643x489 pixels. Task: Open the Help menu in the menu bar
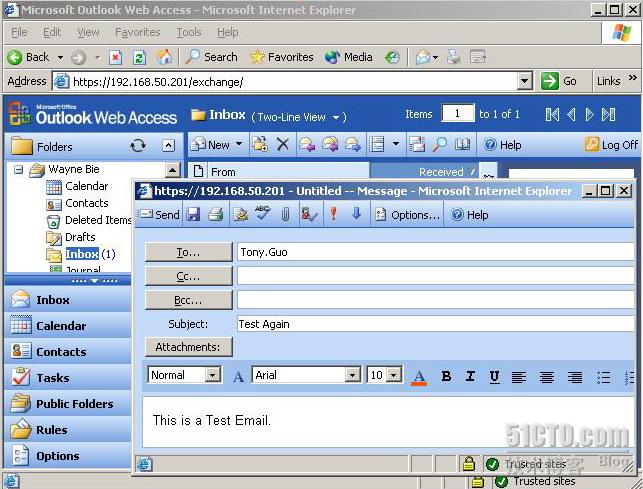pos(228,32)
